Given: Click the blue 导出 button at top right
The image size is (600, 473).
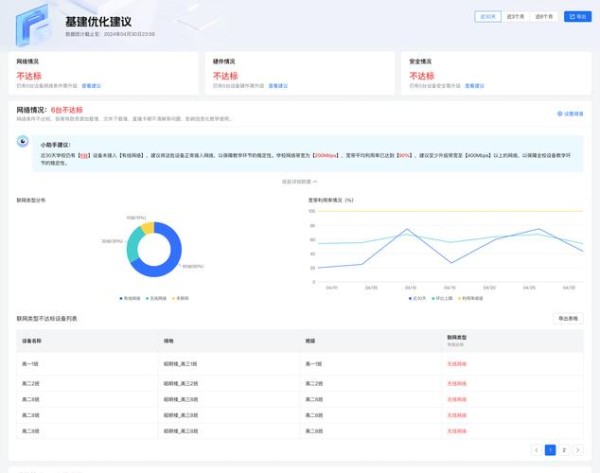Looking at the screenshot, I should click(576, 16).
